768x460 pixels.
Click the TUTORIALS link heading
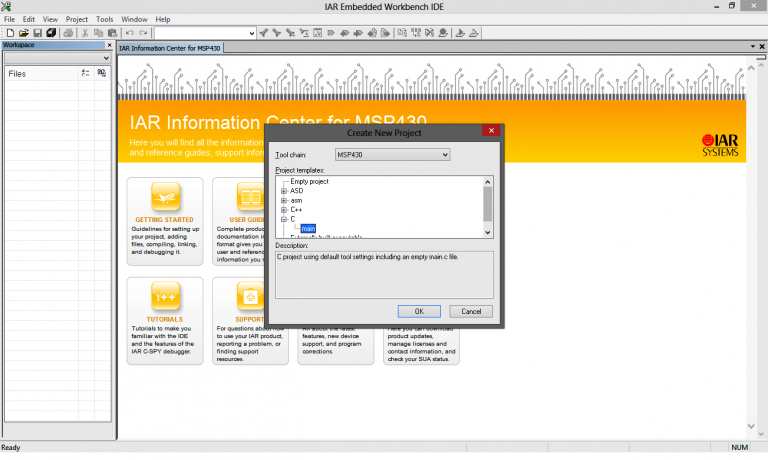(165, 319)
